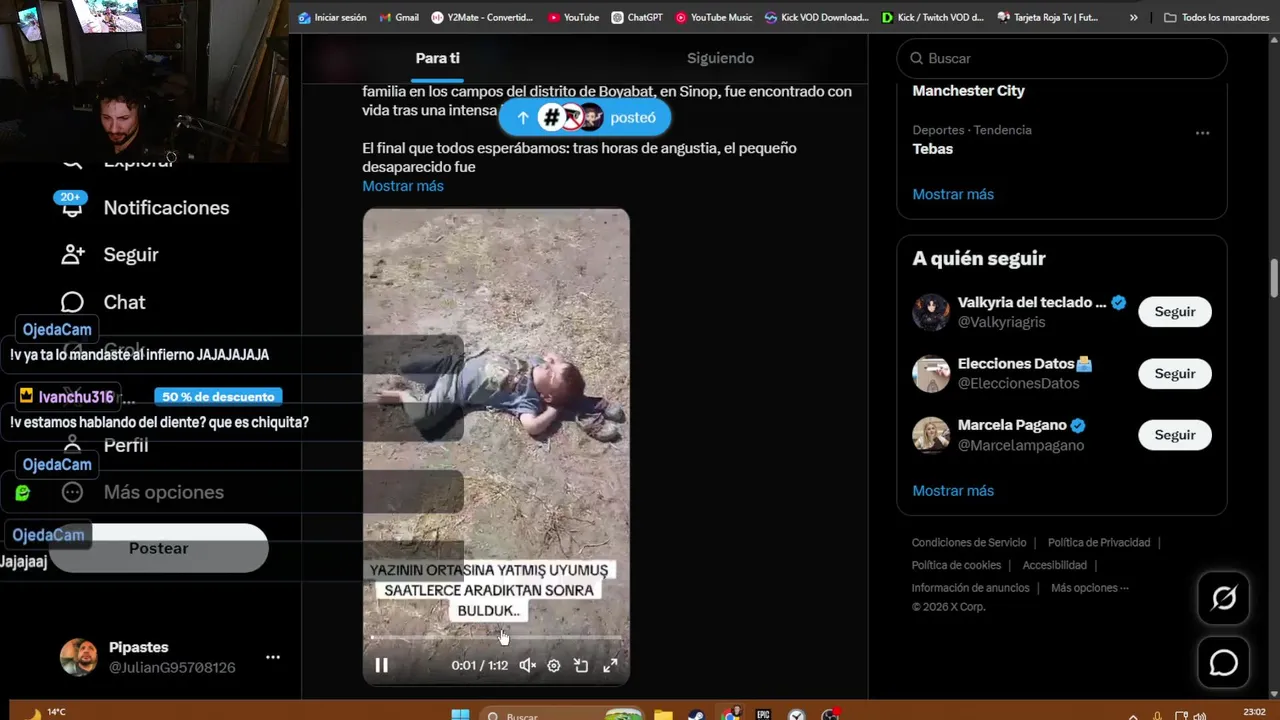1280x720 pixels.
Task: Pause the video
Action: (381, 665)
